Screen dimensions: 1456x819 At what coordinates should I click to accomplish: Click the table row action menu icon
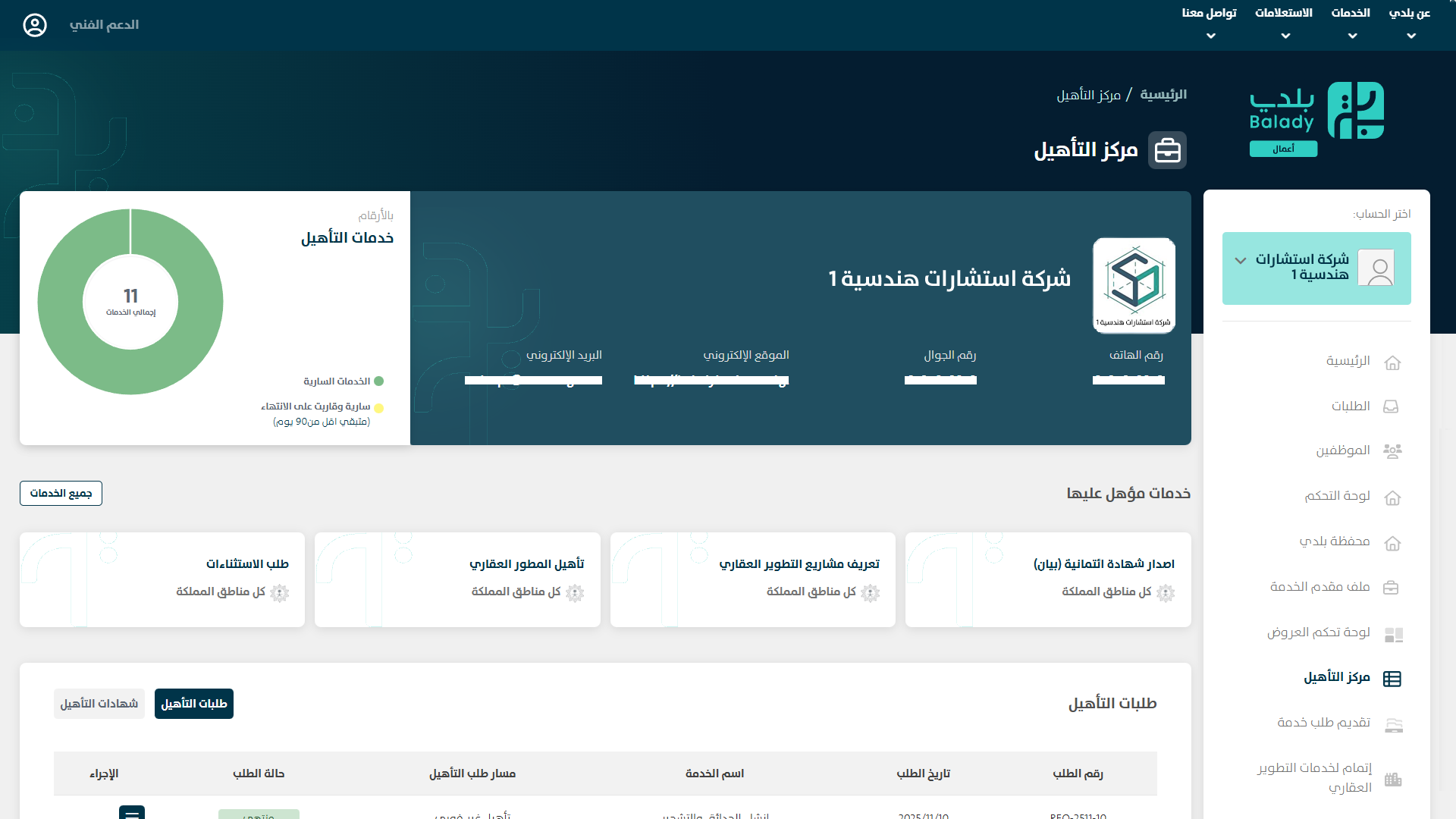pyautogui.click(x=132, y=813)
